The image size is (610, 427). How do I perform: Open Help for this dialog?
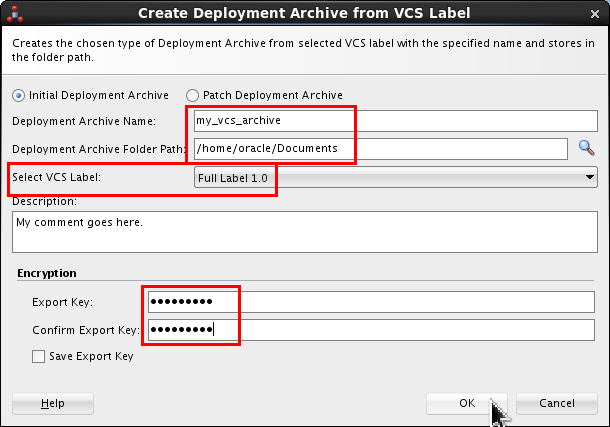pos(53,403)
